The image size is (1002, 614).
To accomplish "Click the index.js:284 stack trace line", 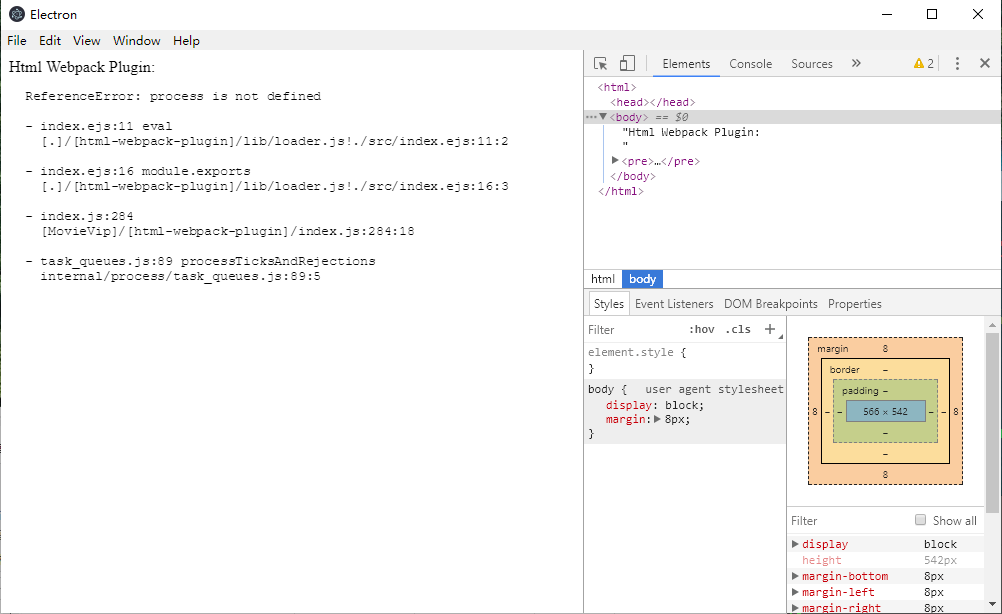I will [x=87, y=216].
